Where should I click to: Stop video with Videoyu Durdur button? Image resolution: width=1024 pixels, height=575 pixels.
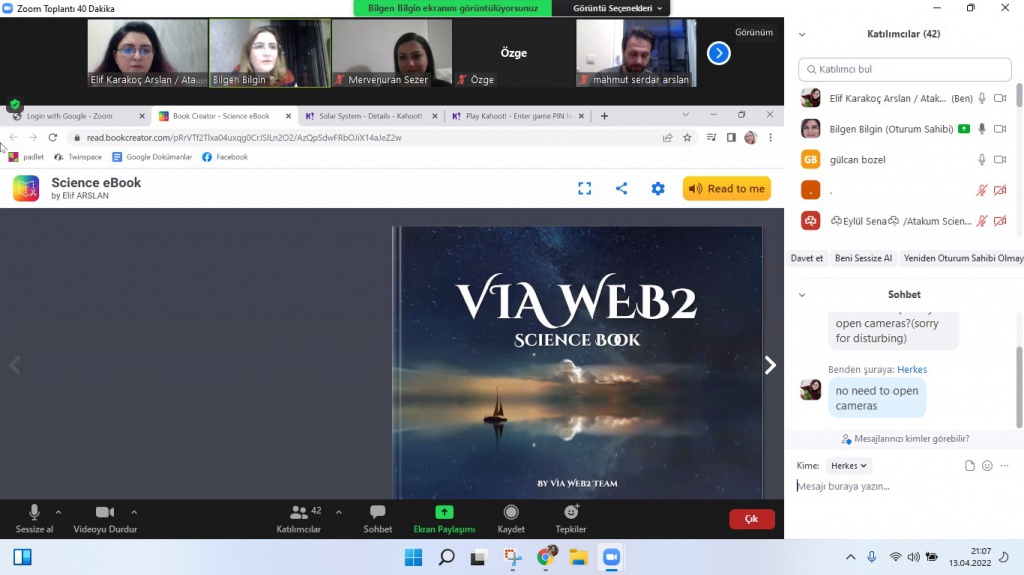[x=105, y=519]
